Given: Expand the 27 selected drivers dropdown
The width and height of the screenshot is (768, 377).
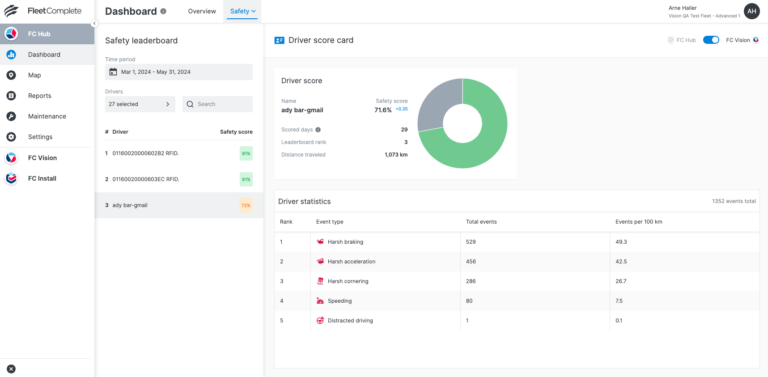Looking at the screenshot, I should [140, 104].
